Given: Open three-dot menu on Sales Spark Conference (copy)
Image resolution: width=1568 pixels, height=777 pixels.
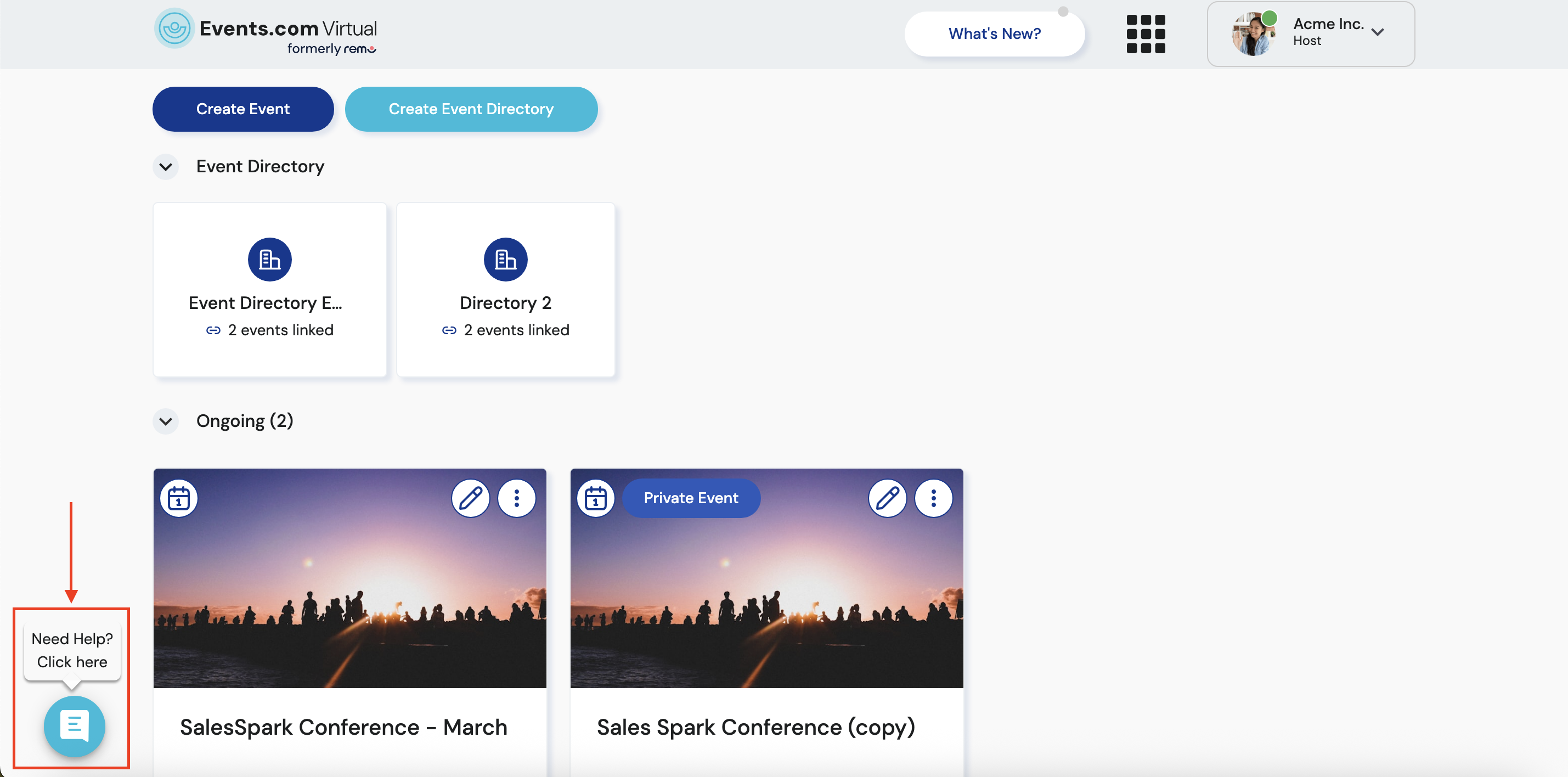Looking at the screenshot, I should [x=933, y=498].
